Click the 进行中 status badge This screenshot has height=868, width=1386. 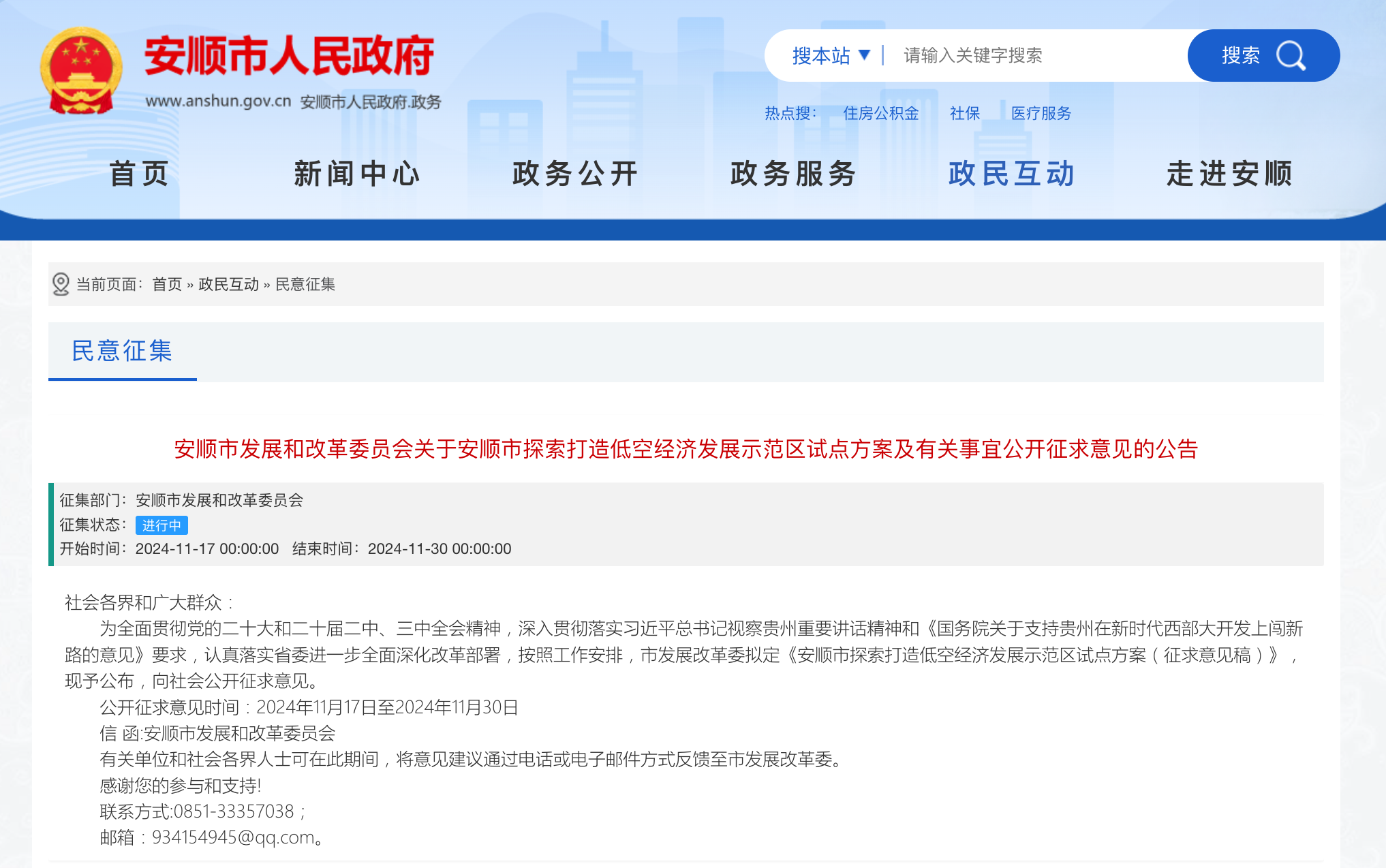point(161,525)
